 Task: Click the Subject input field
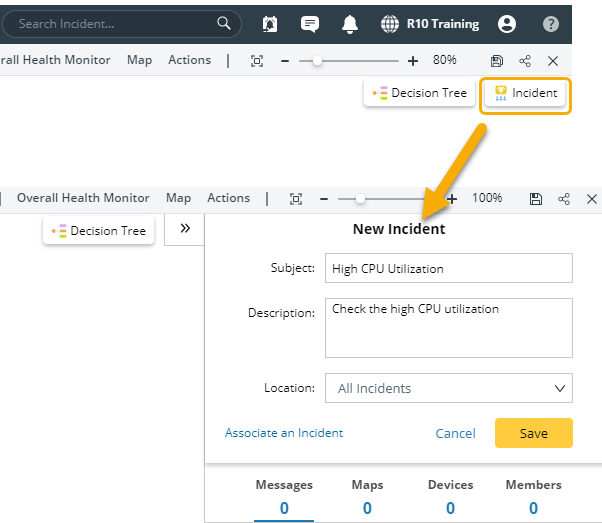[448, 268]
